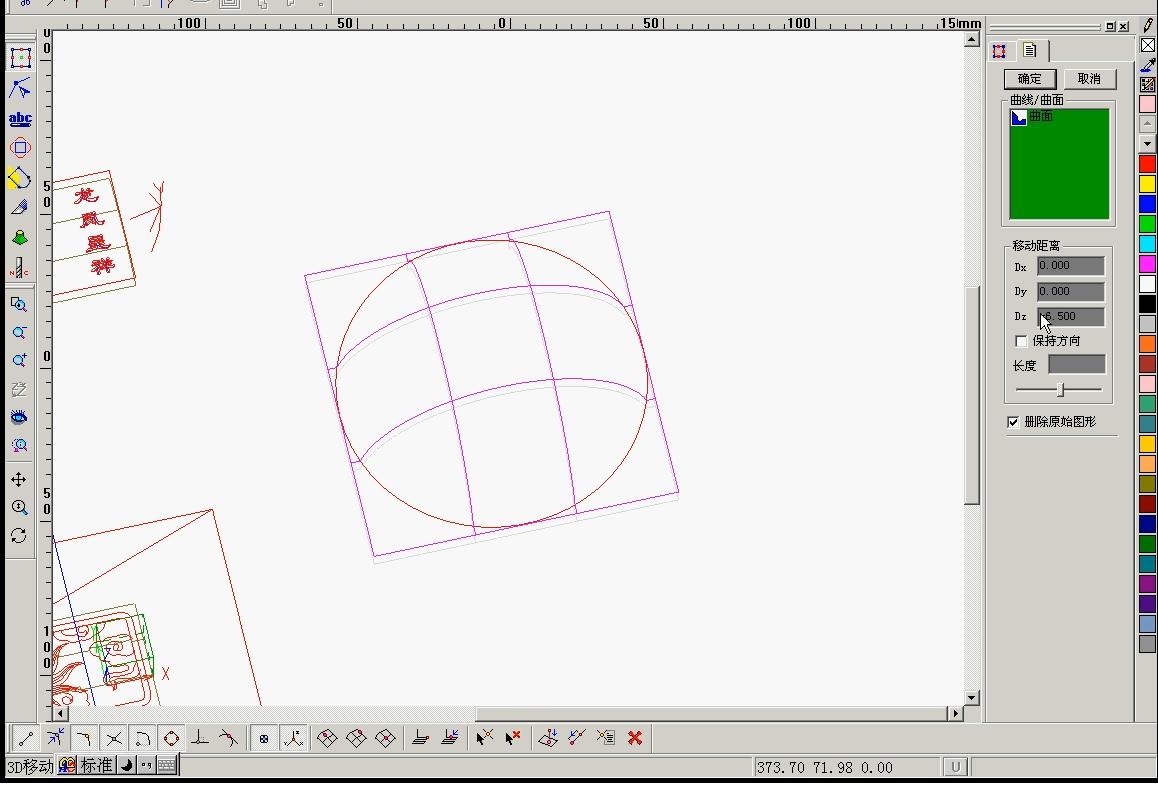Click vertical scrollbar down arrow
1158x786 pixels.
[971, 697]
